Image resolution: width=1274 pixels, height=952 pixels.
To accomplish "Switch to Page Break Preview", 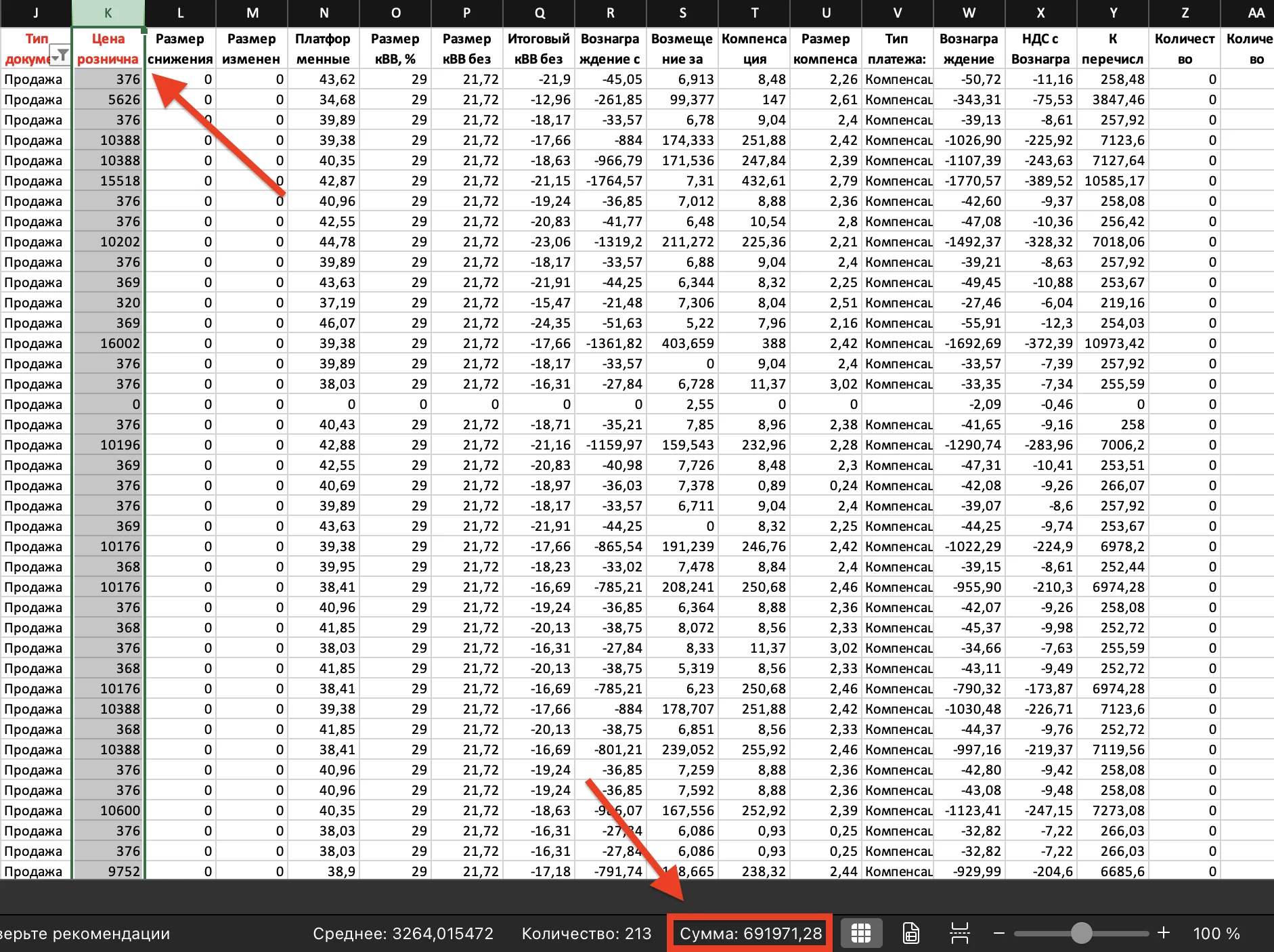I will tap(959, 933).
